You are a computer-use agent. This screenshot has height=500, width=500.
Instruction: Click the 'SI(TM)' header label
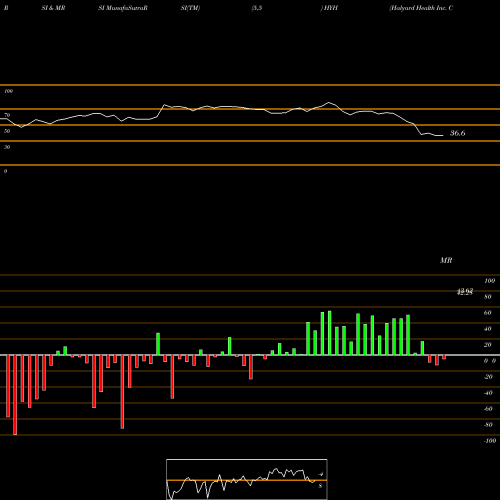(x=190, y=8)
